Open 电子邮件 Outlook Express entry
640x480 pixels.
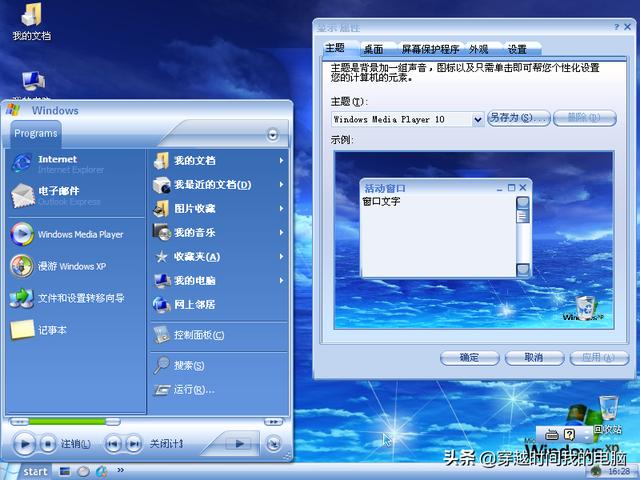pyautogui.click(x=76, y=196)
